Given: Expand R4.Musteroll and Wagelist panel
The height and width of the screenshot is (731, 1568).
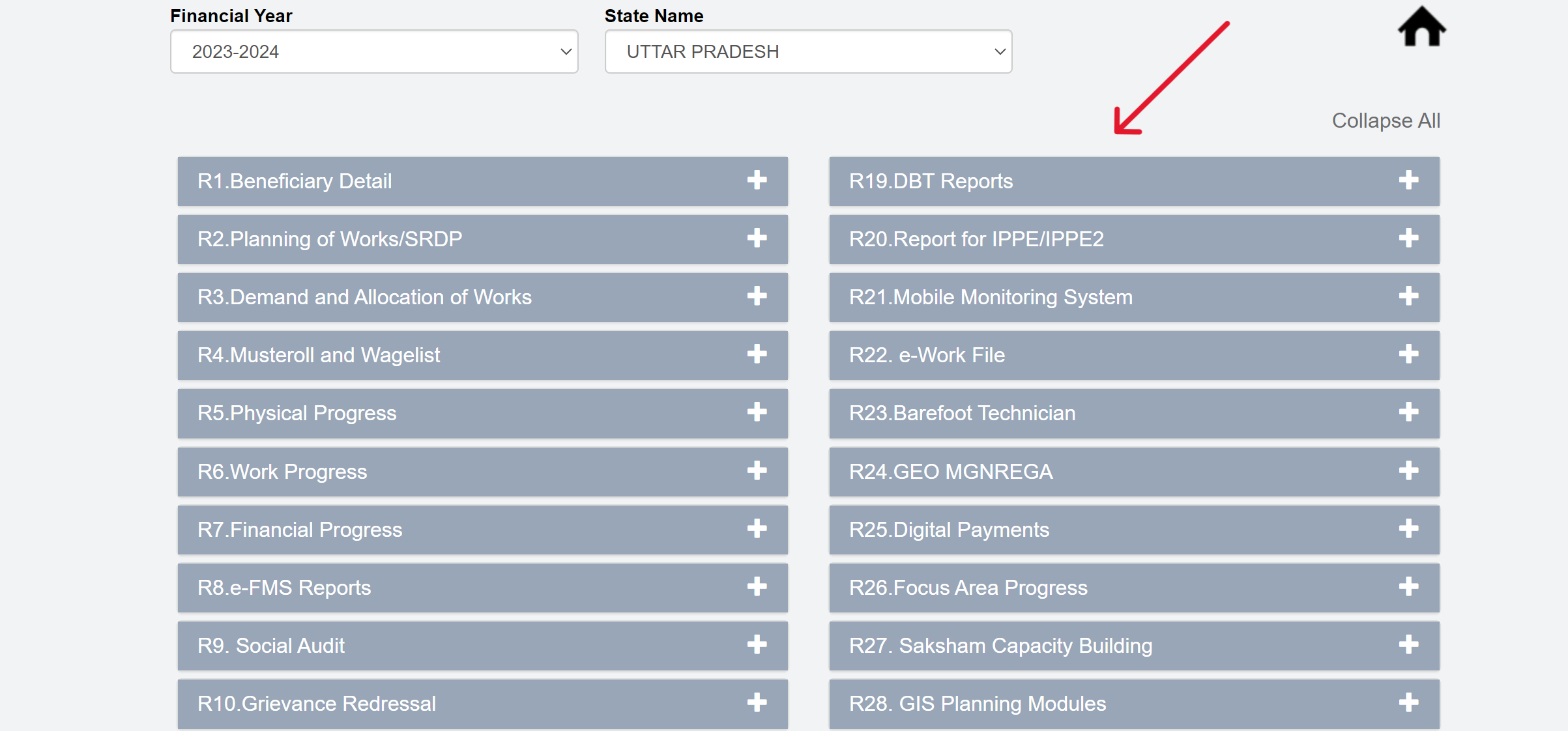Looking at the screenshot, I should (482, 355).
